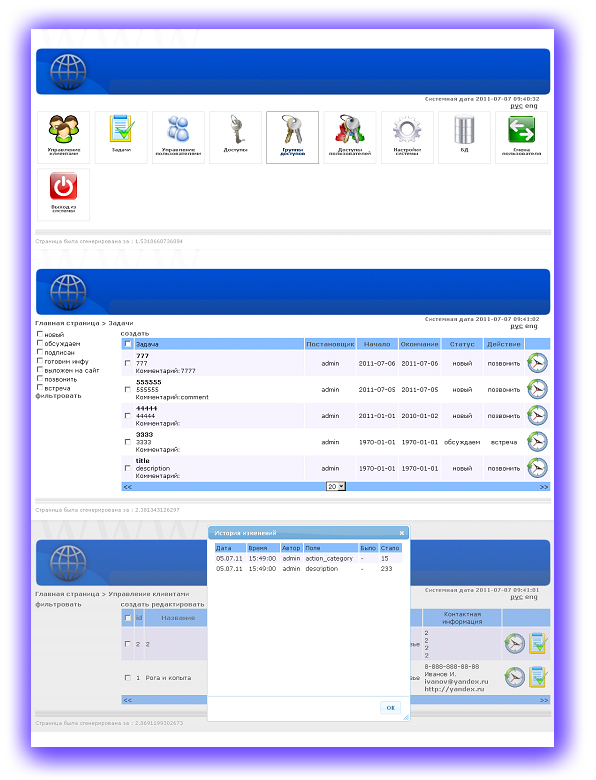Click the Действие column header

click(x=503, y=344)
